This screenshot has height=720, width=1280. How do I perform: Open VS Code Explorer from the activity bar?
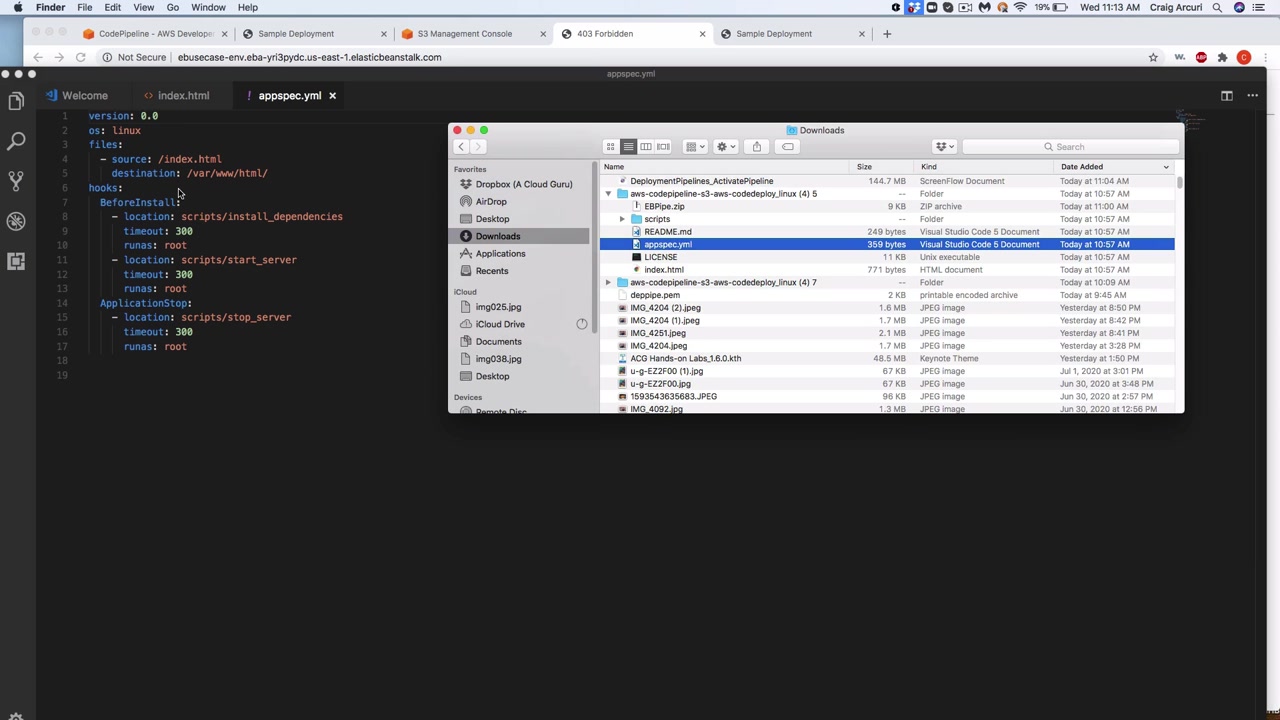click(16, 101)
